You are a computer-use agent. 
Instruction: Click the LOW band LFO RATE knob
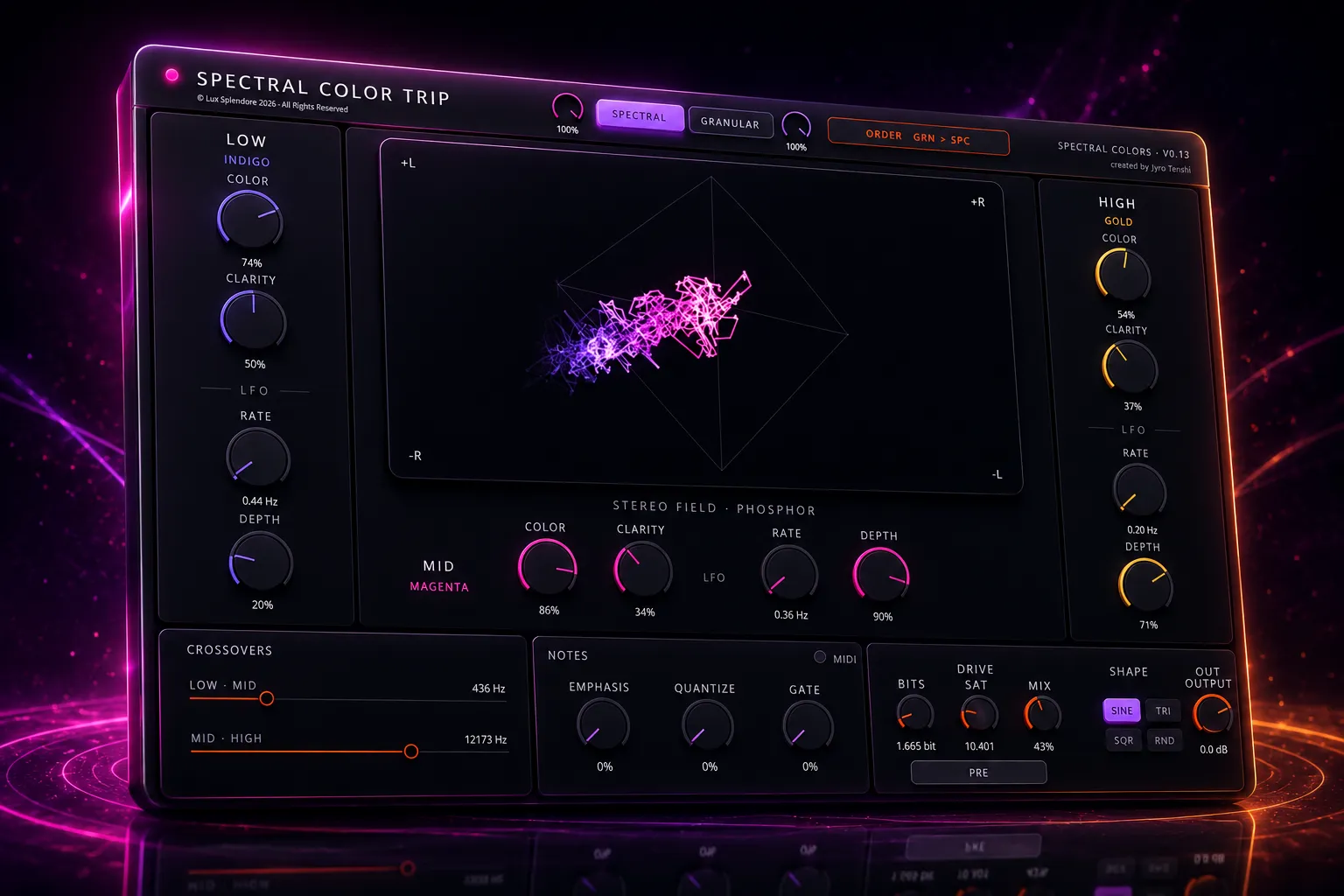point(258,458)
